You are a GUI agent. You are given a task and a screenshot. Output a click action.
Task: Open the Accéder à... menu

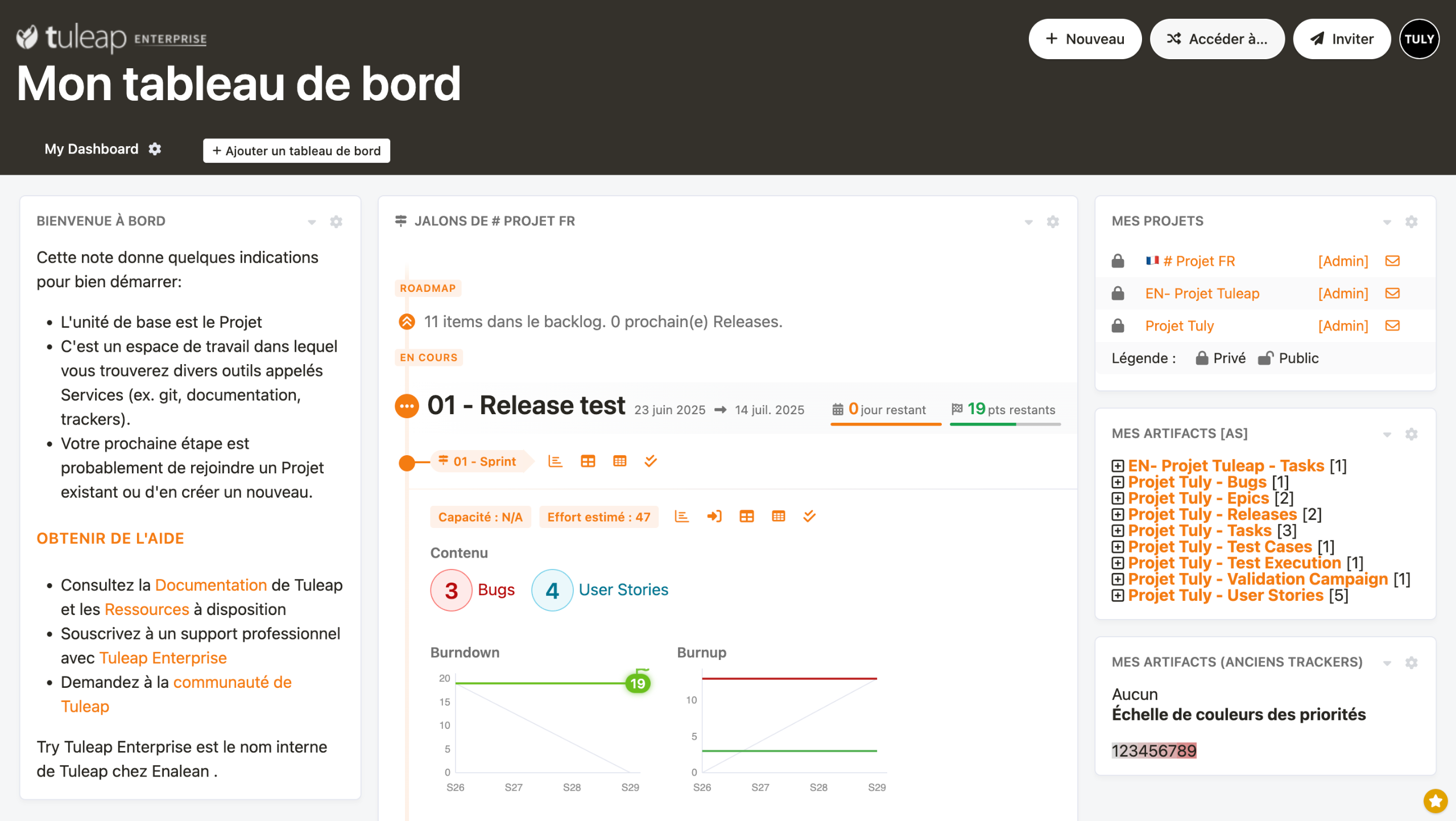(1217, 39)
